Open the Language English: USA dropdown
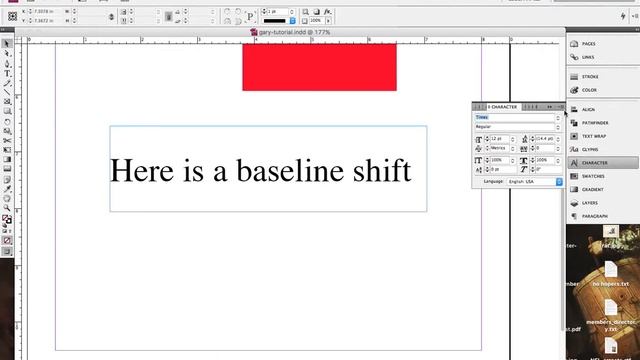Image resolution: width=640 pixels, height=360 pixels. (x=535, y=182)
